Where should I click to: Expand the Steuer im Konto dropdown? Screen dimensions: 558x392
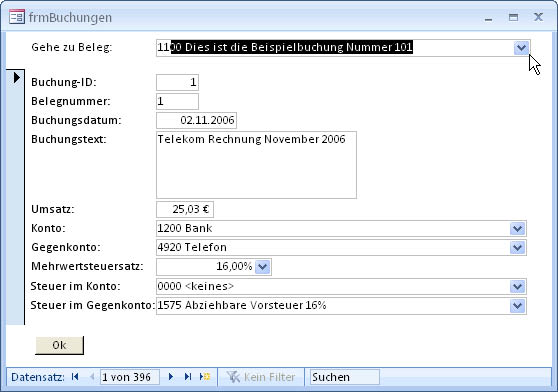(517, 287)
